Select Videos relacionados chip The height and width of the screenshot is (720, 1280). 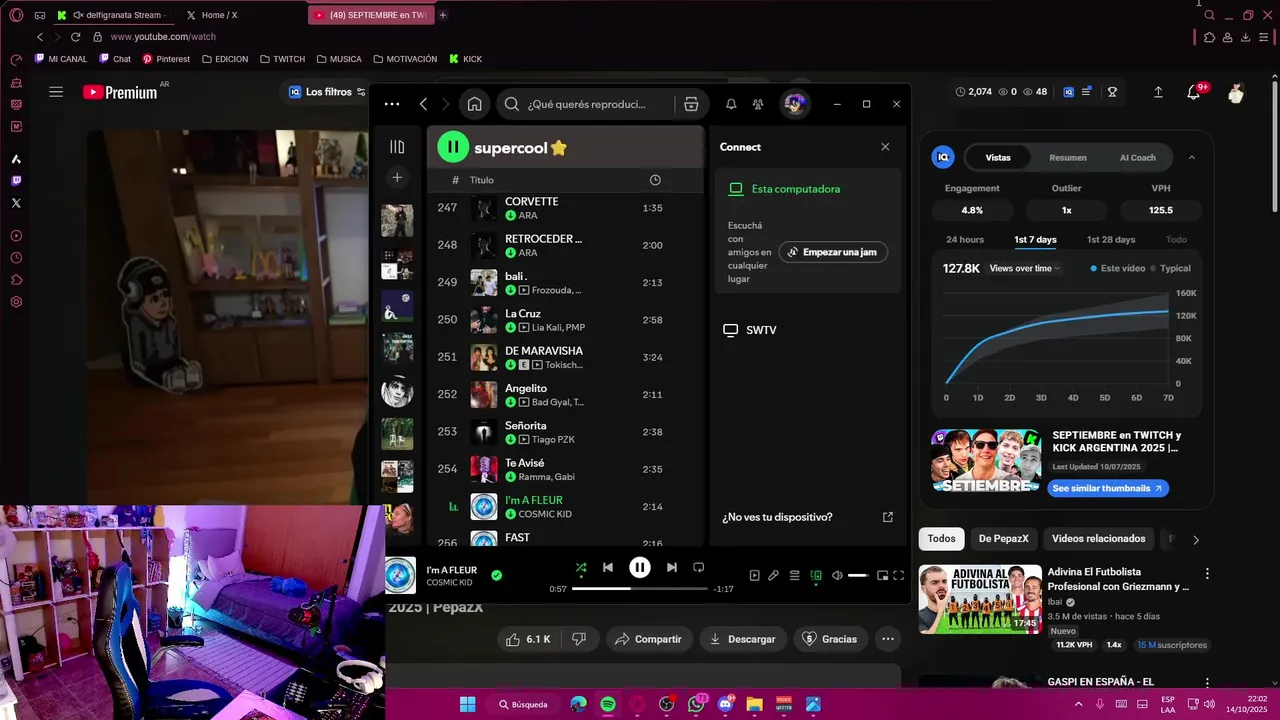point(1098,538)
